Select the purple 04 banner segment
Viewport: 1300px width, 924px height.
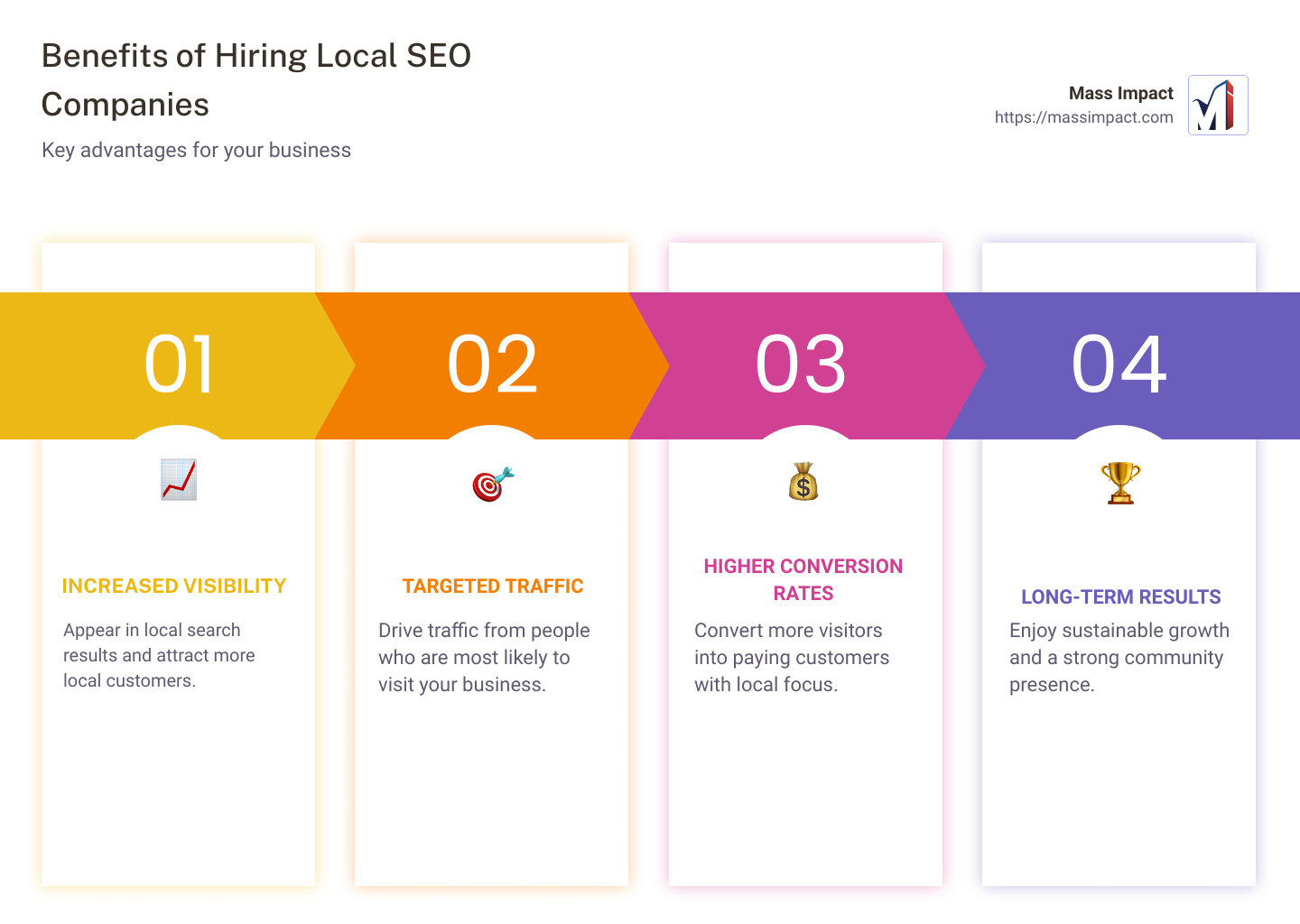point(1119,365)
